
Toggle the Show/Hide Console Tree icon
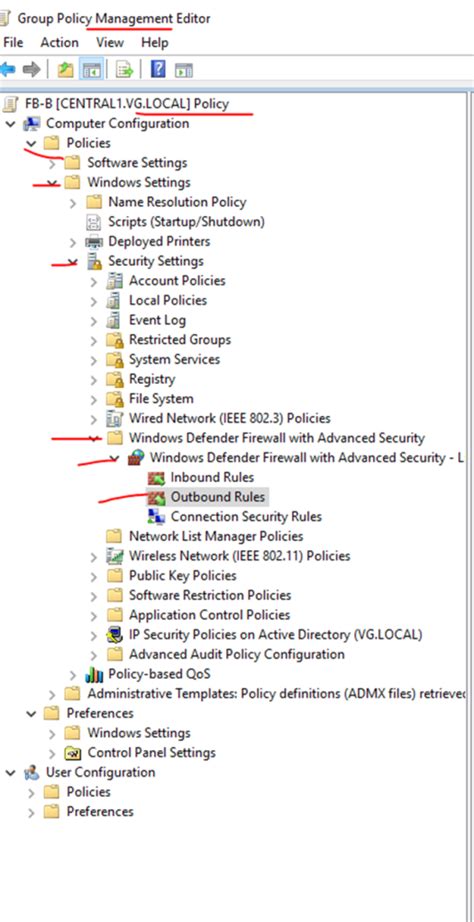pos(91,70)
